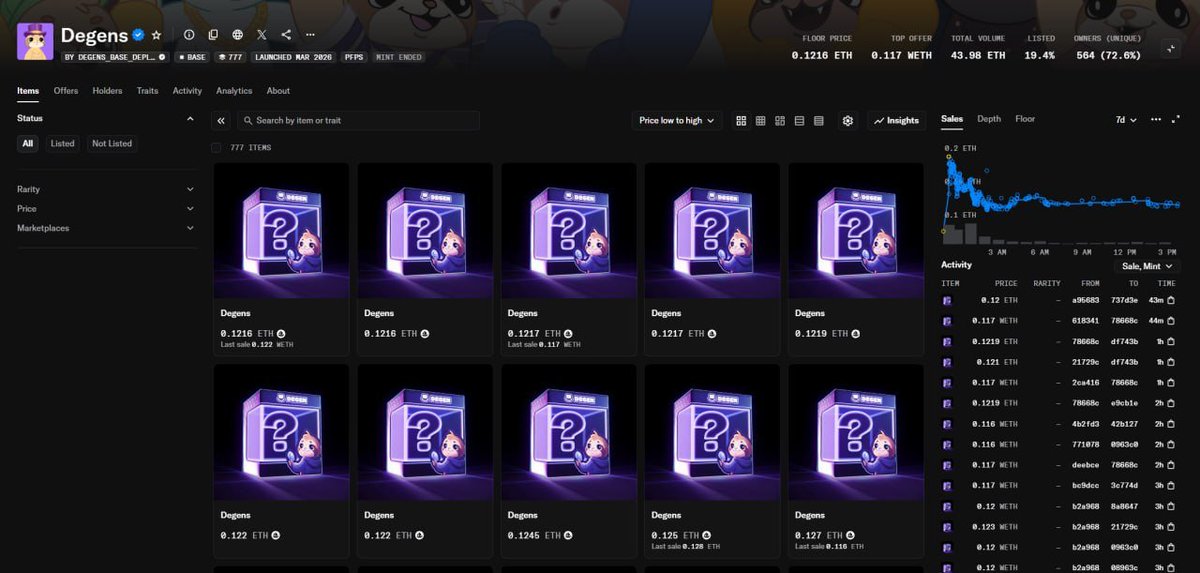Expand the Rarity filter section
1200x573 pixels.
(x=105, y=189)
